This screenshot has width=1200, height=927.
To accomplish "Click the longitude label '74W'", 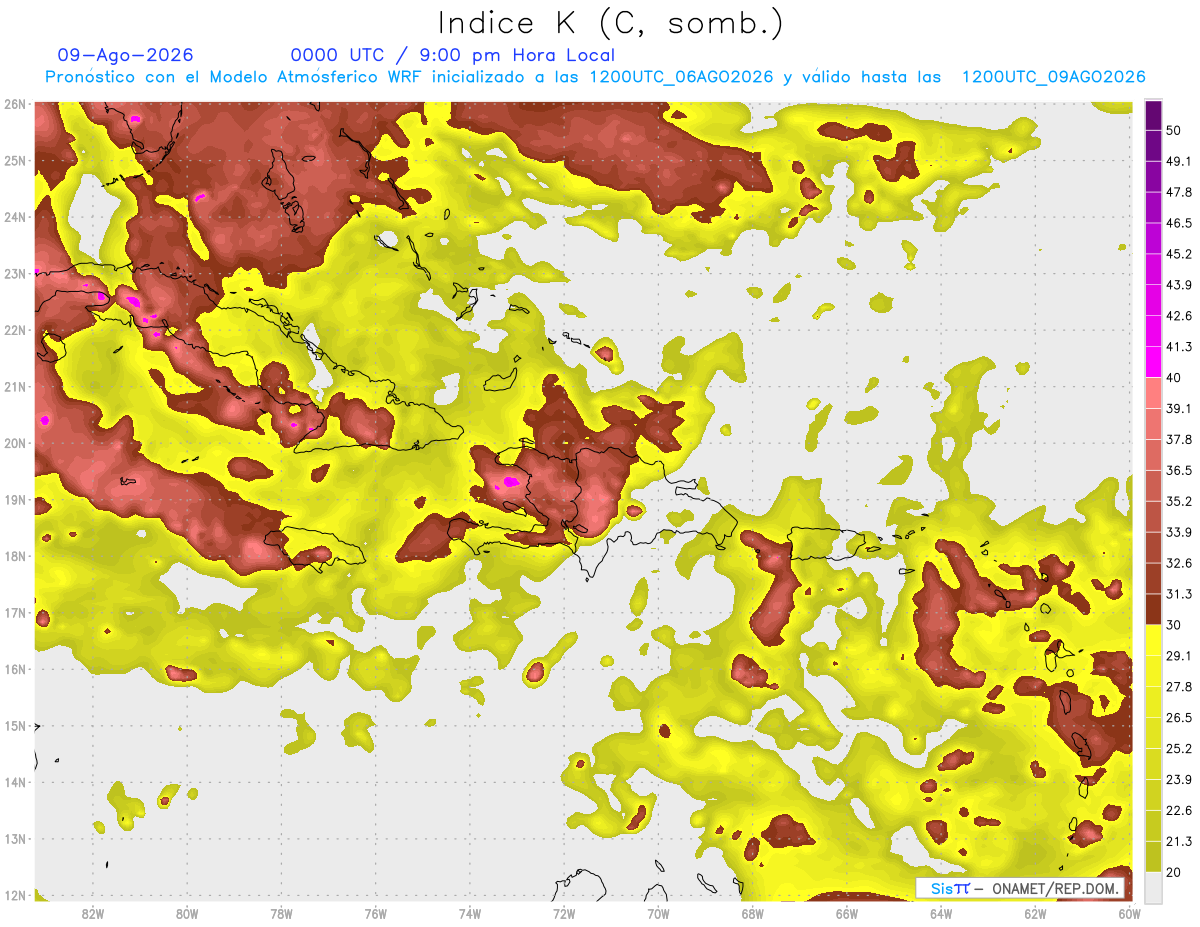I will coord(469,913).
